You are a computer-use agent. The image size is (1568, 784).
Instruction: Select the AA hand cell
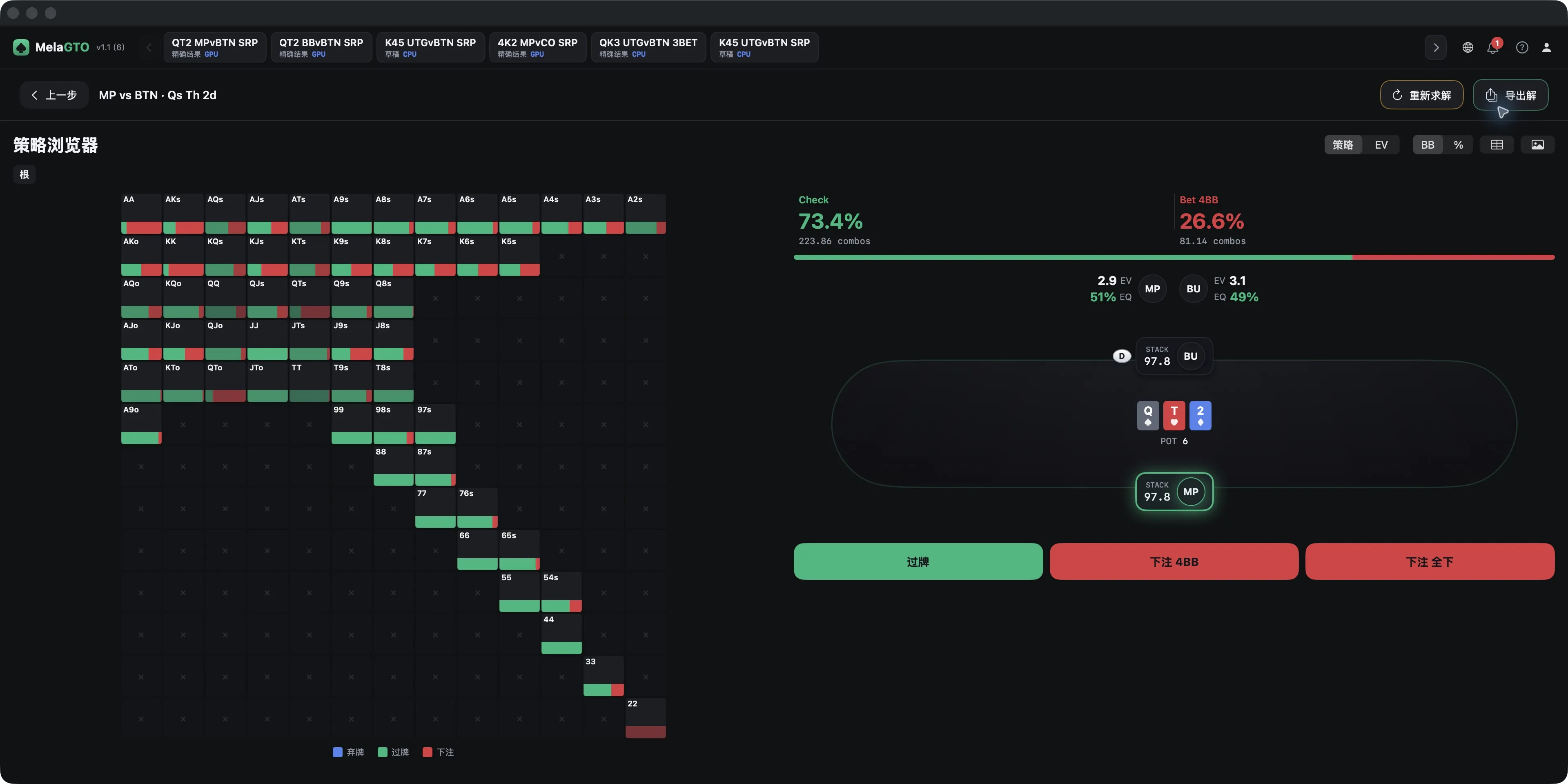pyautogui.click(x=141, y=214)
